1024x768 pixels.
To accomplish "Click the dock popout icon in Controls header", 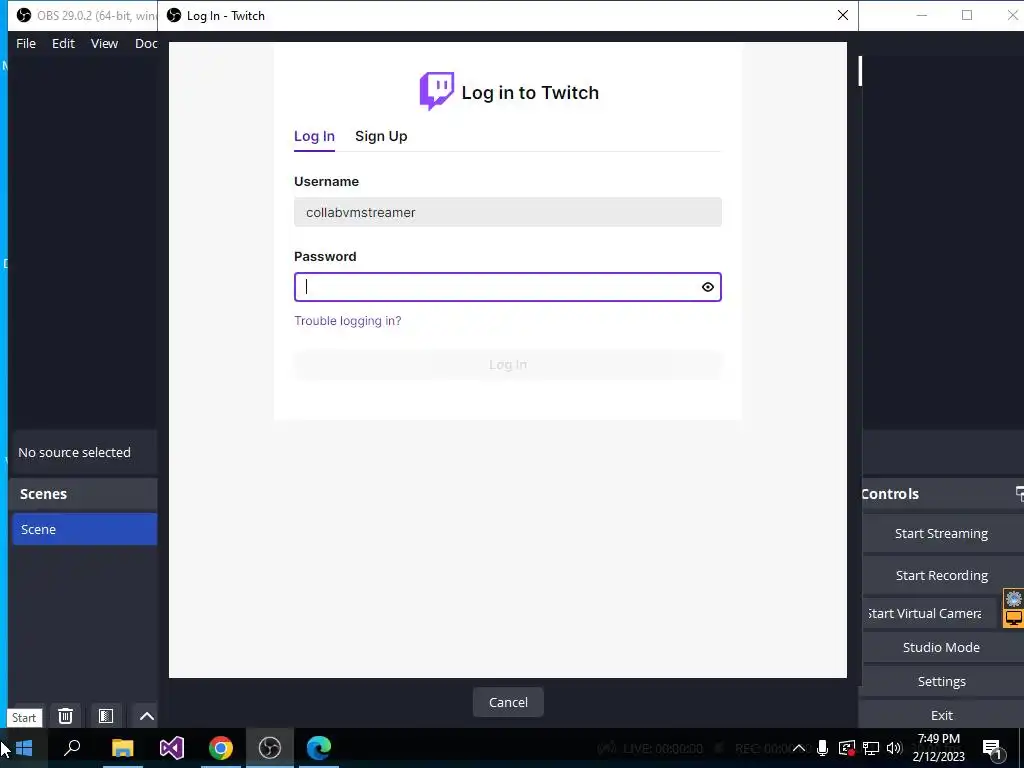I will click(1020, 493).
